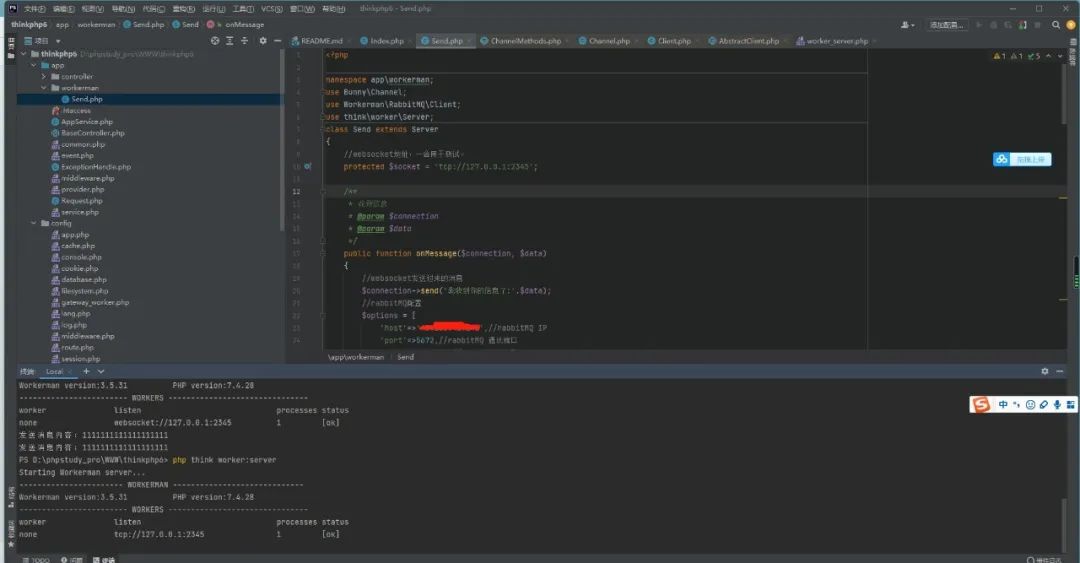Hide the terminal panel with minus icon
Viewport: 1080px width, 563px height.
[1059, 371]
